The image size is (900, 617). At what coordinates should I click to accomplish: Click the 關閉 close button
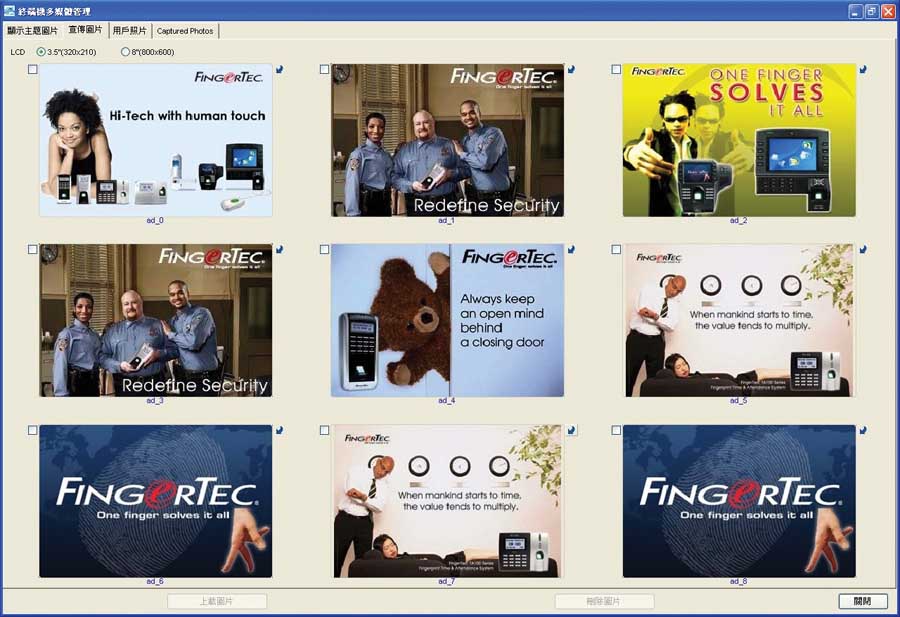point(862,601)
